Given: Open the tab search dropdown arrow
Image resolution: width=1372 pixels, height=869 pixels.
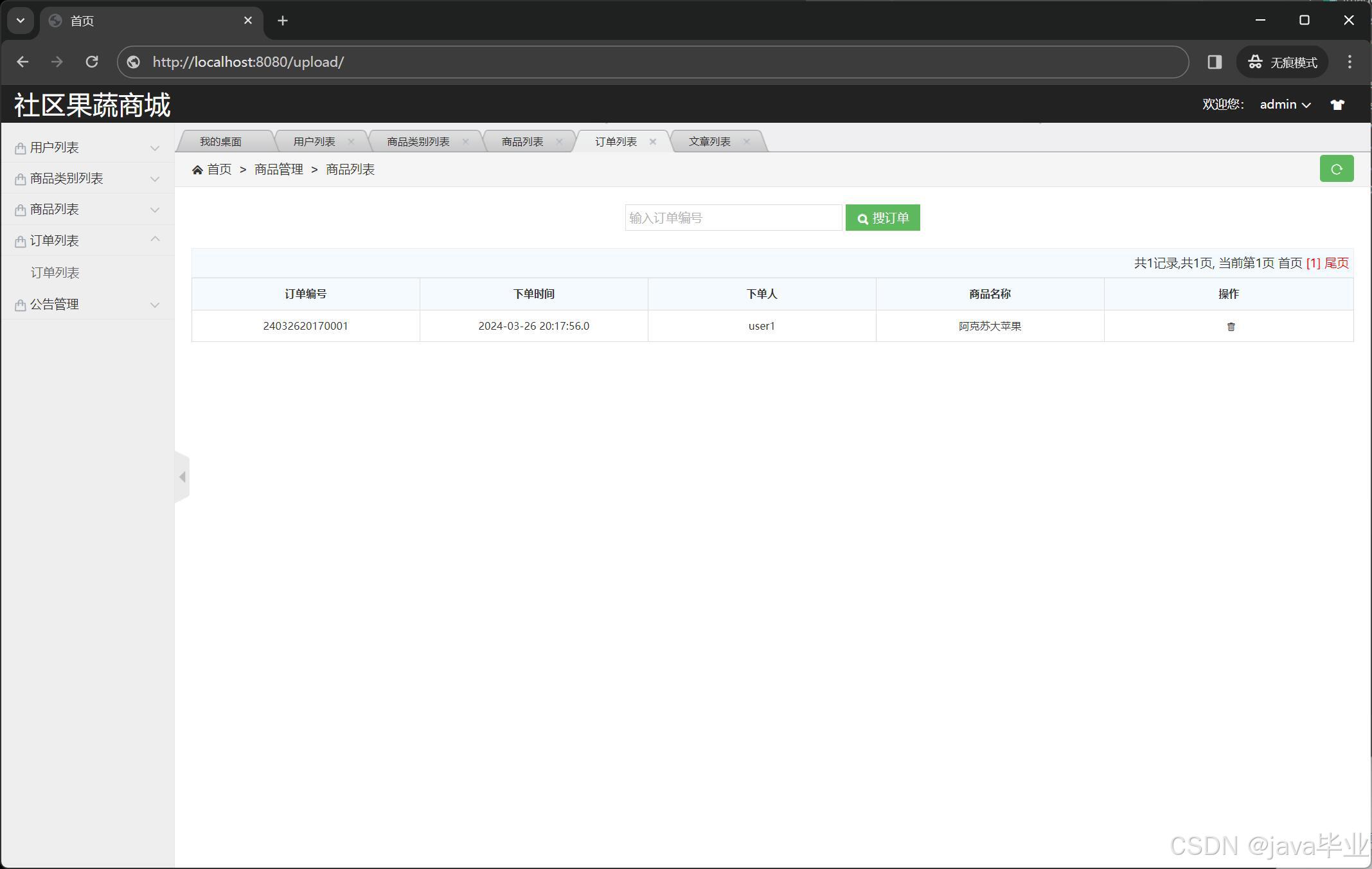Looking at the screenshot, I should [x=21, y=21].
